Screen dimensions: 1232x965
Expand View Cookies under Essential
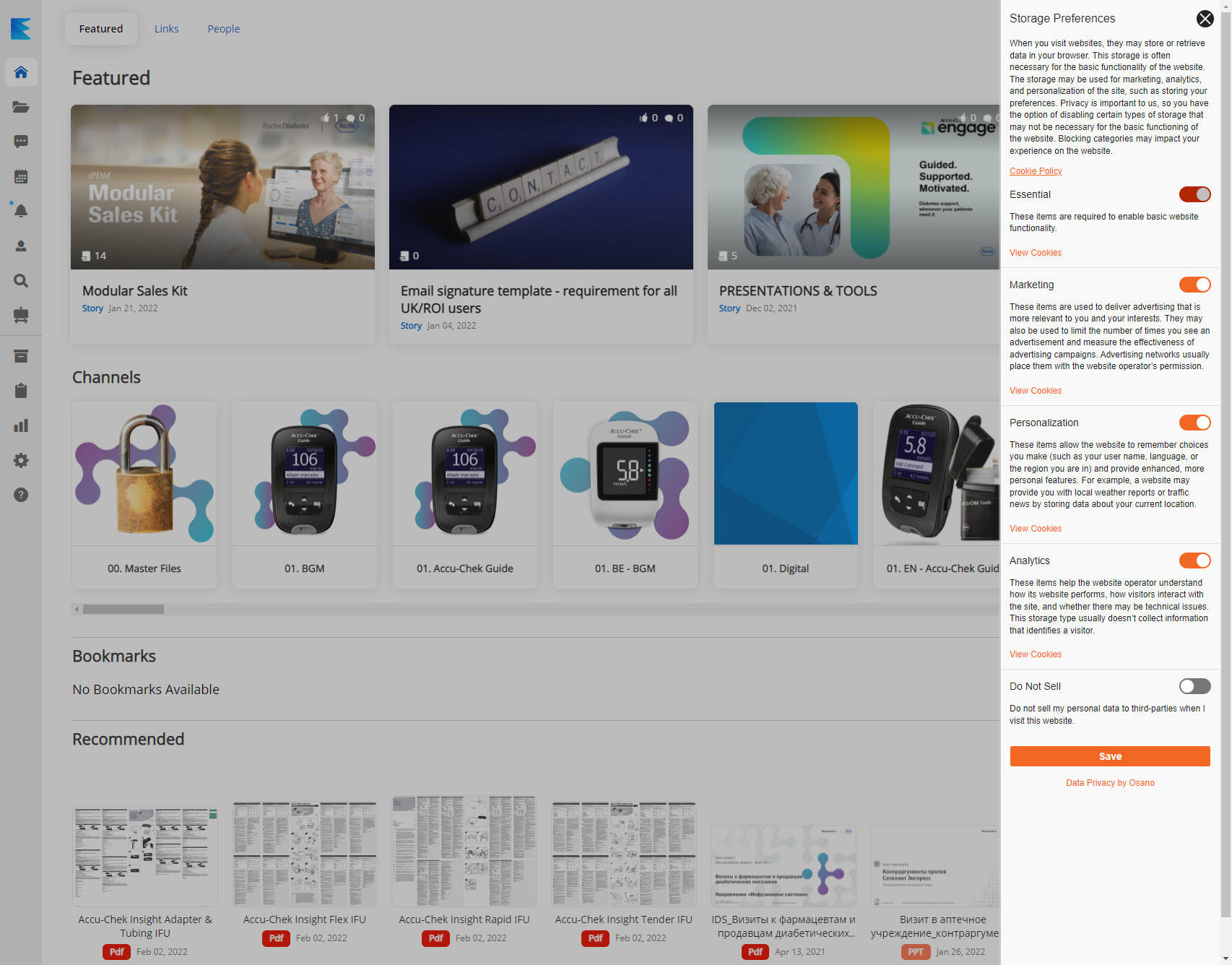(1036, 253)
